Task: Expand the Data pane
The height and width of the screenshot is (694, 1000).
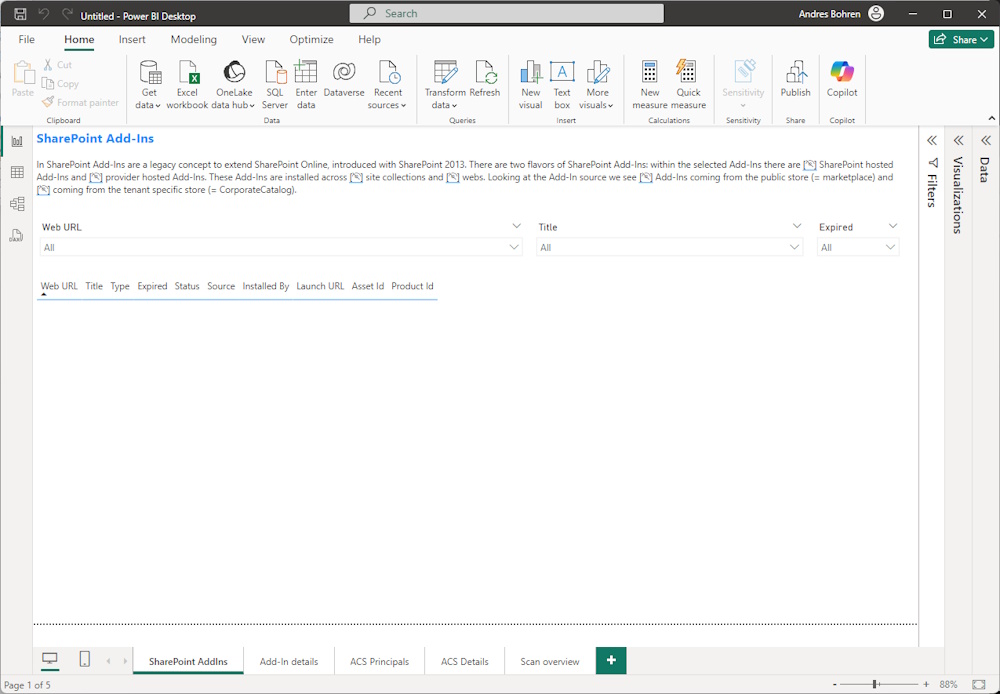Action: [986, 140]
